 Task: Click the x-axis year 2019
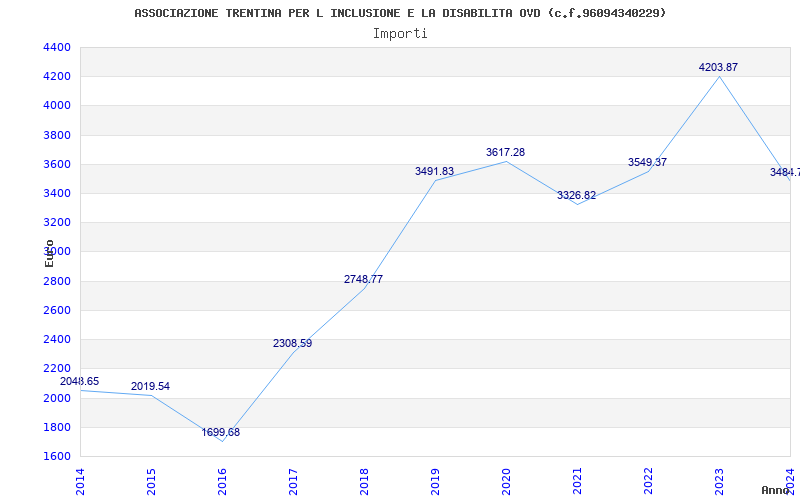pos(435,482)
